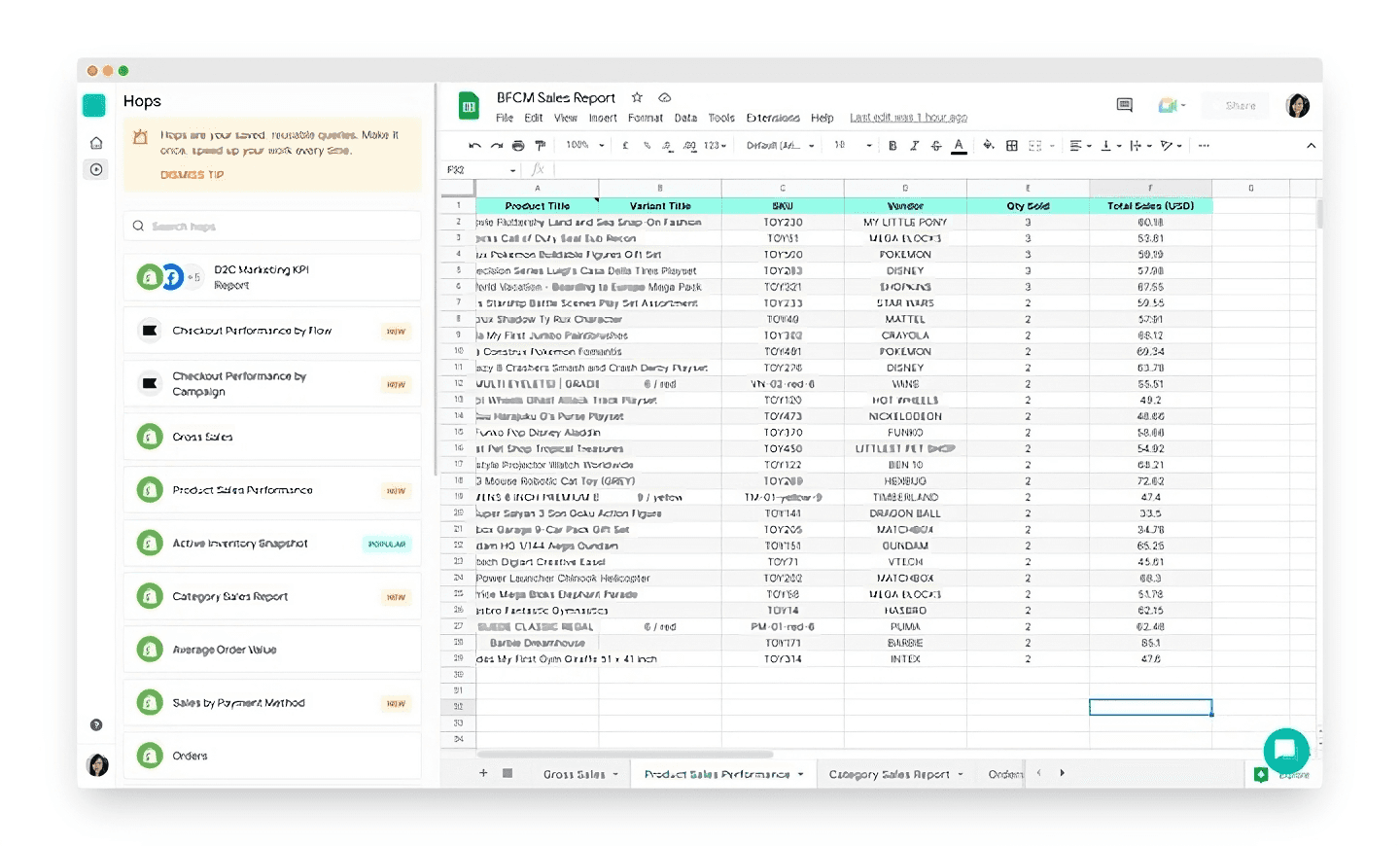The height and width of the screenshot is (846, 1400).
Task: Click the Google Sheets home icon
Action: click(x=469, y=106)
